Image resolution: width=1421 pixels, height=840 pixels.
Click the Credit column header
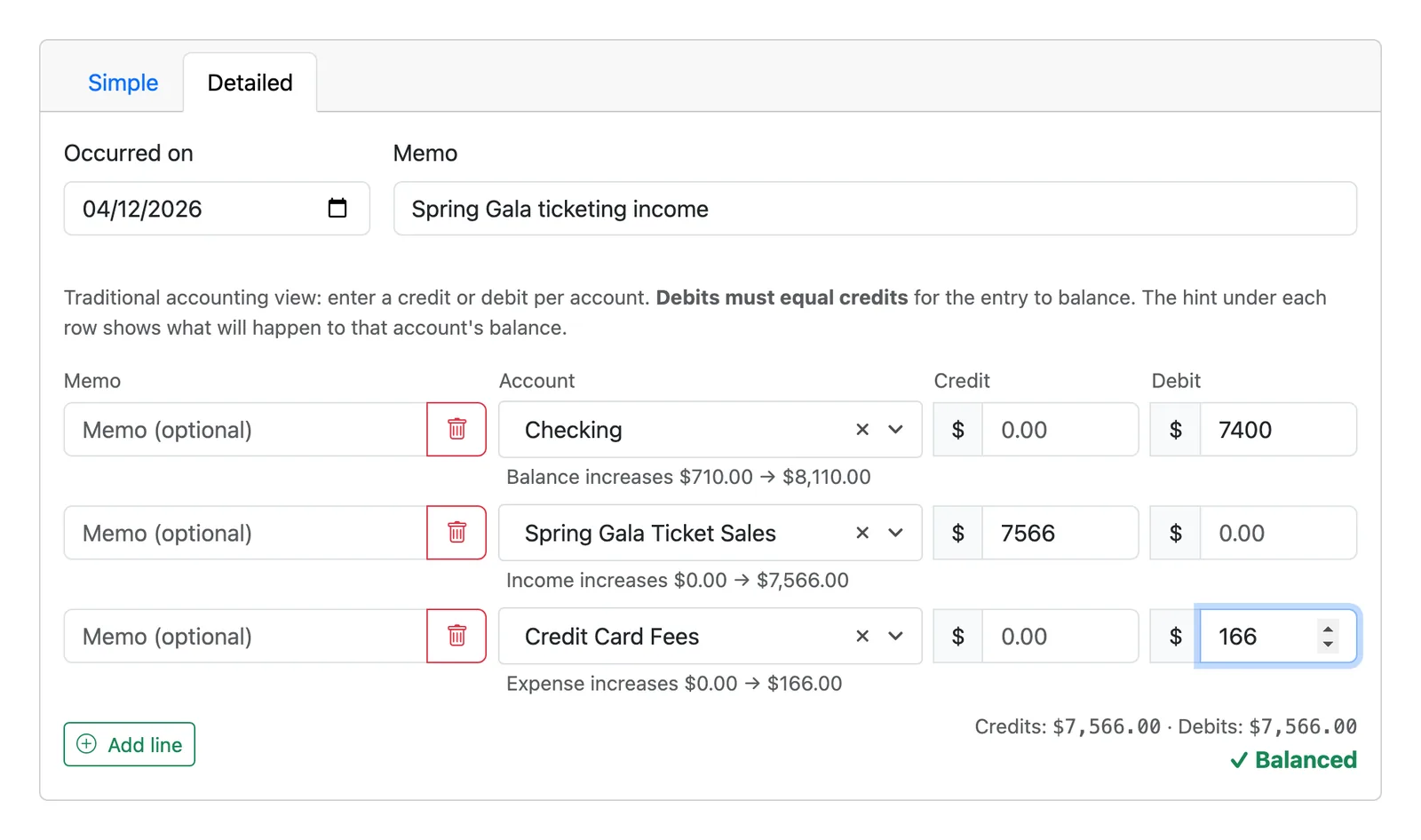pos(961,381)
